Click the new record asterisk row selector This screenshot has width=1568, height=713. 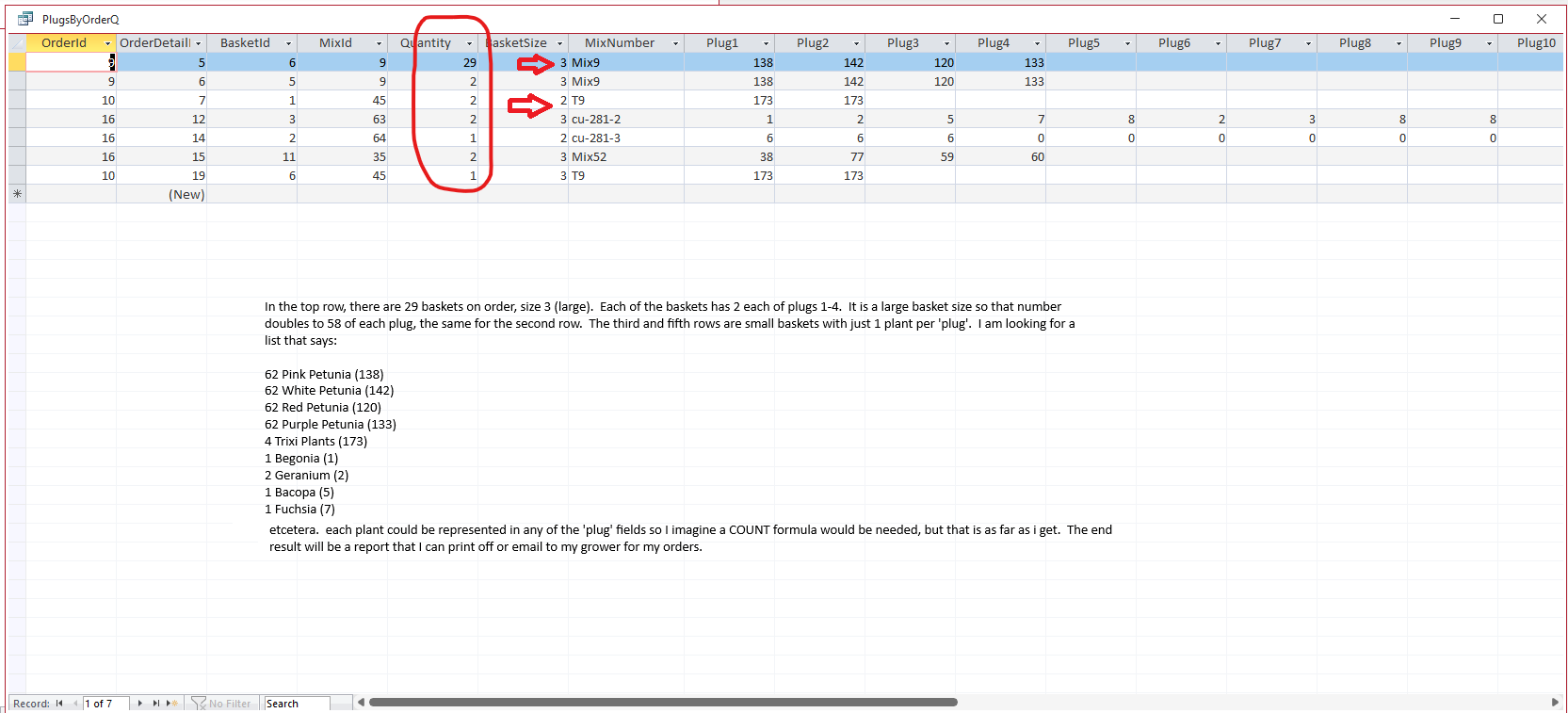17,194
